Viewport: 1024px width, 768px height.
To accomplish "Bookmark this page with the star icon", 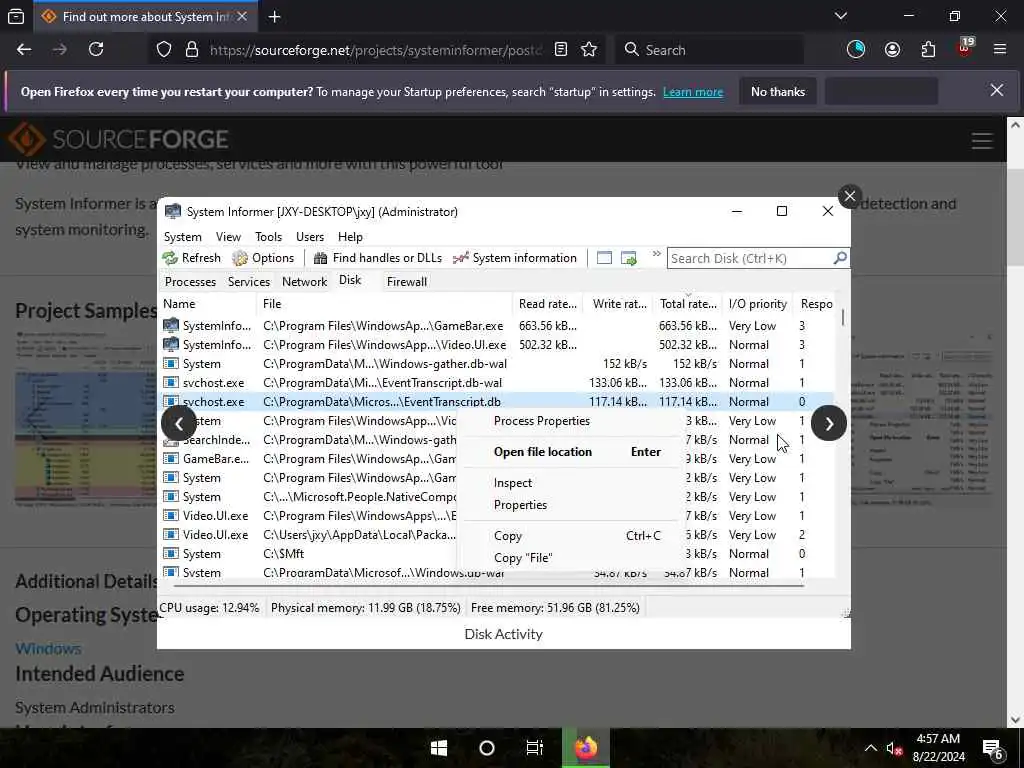I will coord(589,50).
